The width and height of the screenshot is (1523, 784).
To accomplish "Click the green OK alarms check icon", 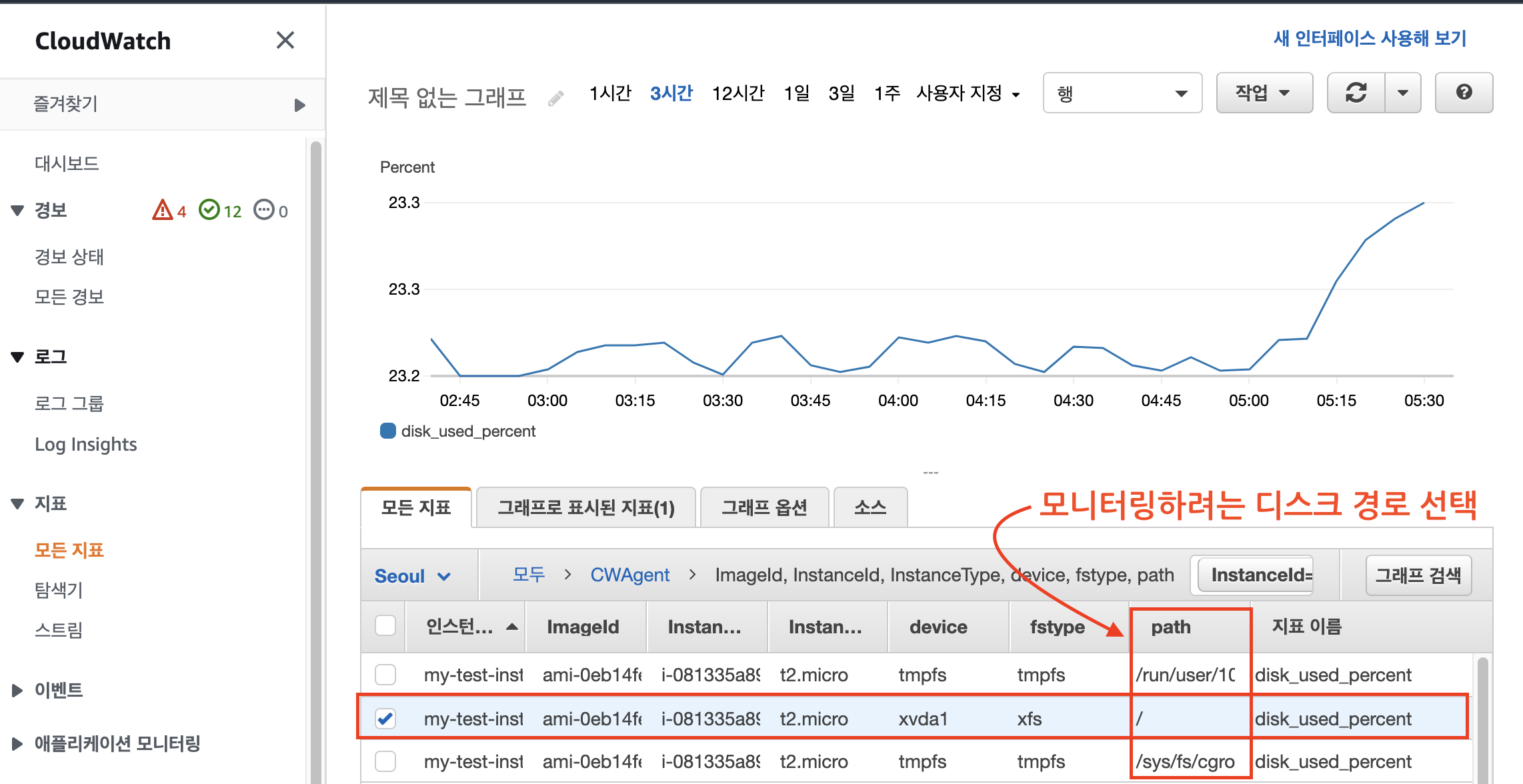I will [209, 210].
